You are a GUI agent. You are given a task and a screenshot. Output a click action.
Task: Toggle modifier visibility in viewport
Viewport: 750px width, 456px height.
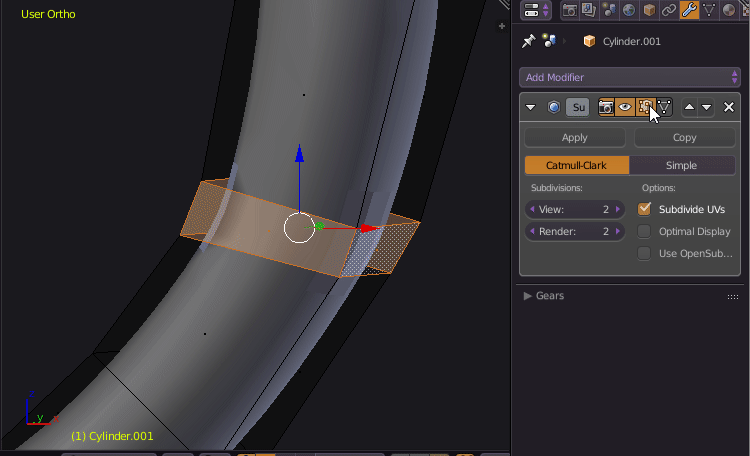click(625, 107)
